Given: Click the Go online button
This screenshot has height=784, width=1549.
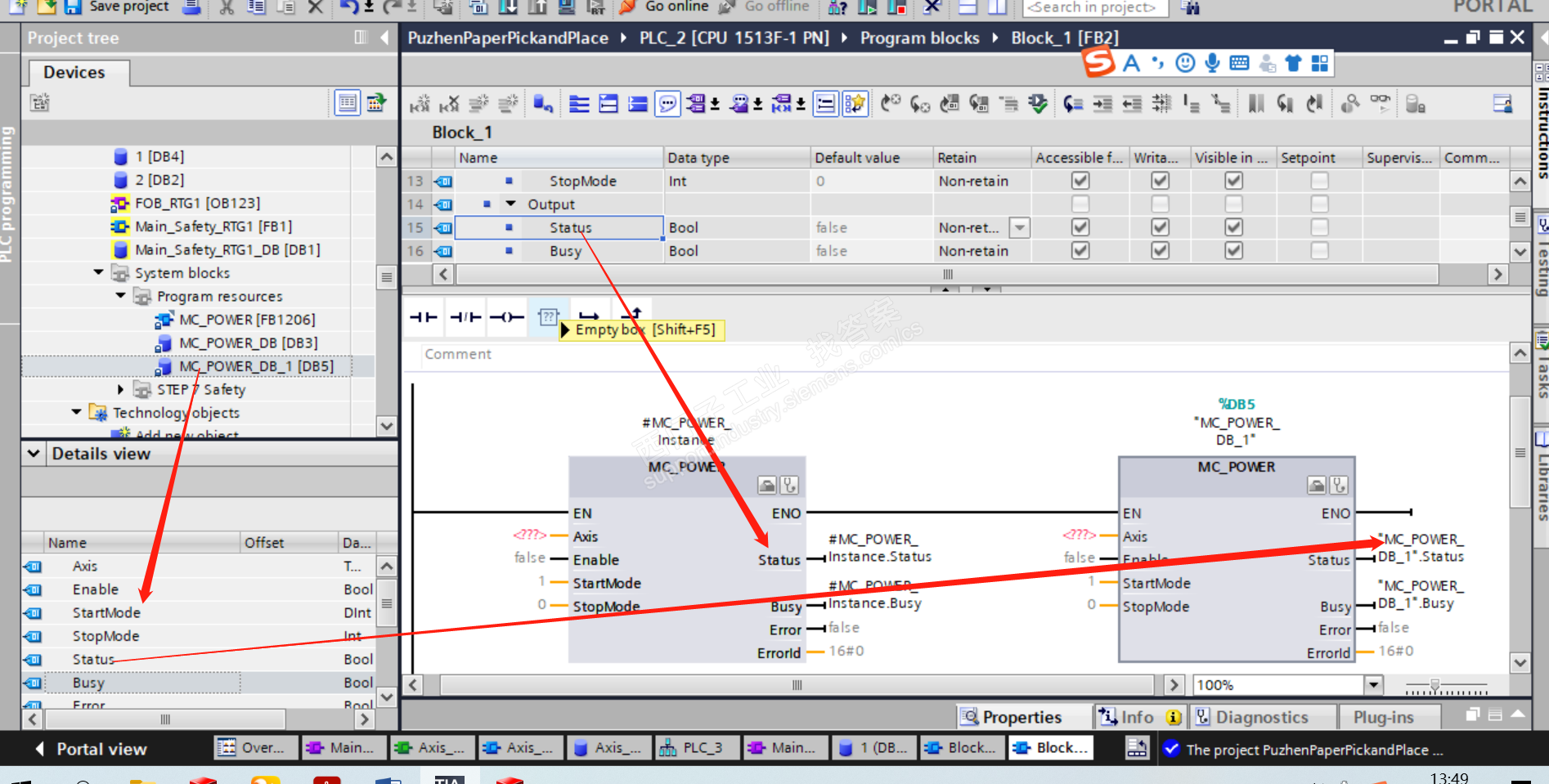Looking at the screenshot, I should tap(664, 7).
